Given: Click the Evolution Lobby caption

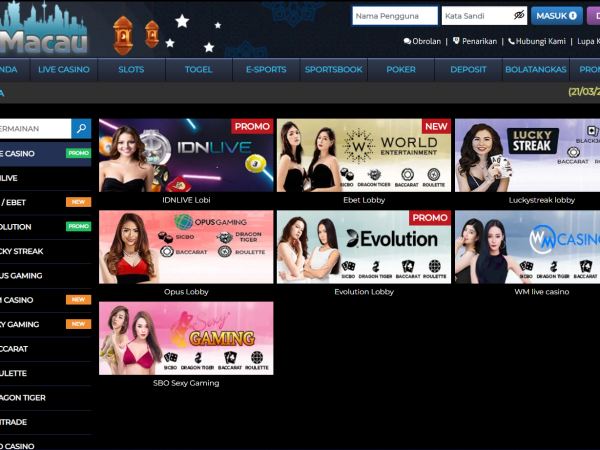Looking at the screenshot, I should [x=364, y=292].
